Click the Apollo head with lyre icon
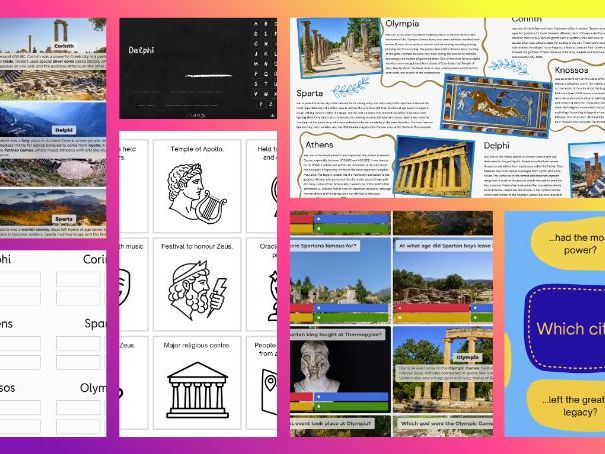Image resolution: width=605 pixels, height=454 pixels. 197,194
